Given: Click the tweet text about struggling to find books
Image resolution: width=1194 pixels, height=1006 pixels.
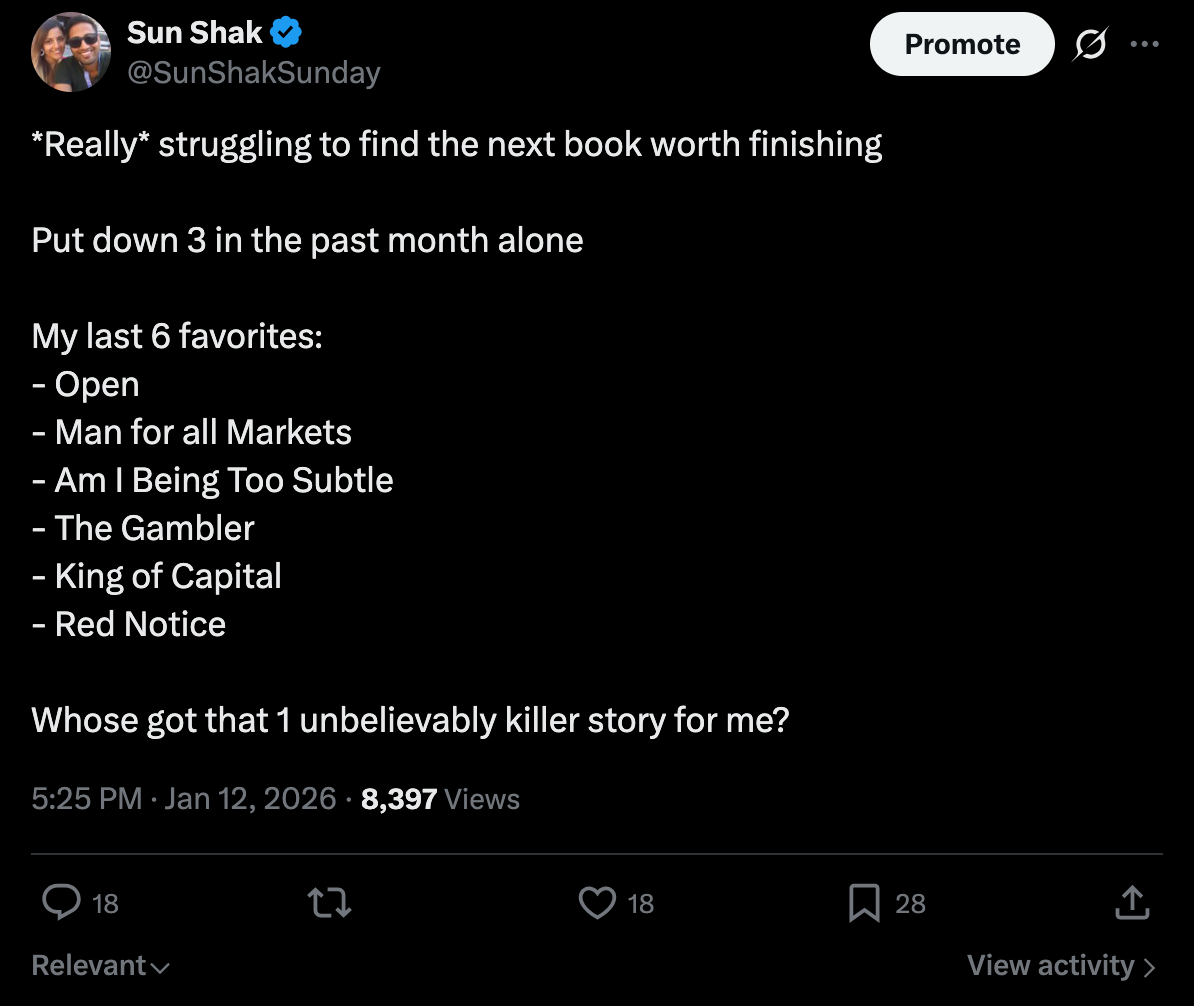Looking at the screenshot, I should pyautogui.click(x=457, y=145).
